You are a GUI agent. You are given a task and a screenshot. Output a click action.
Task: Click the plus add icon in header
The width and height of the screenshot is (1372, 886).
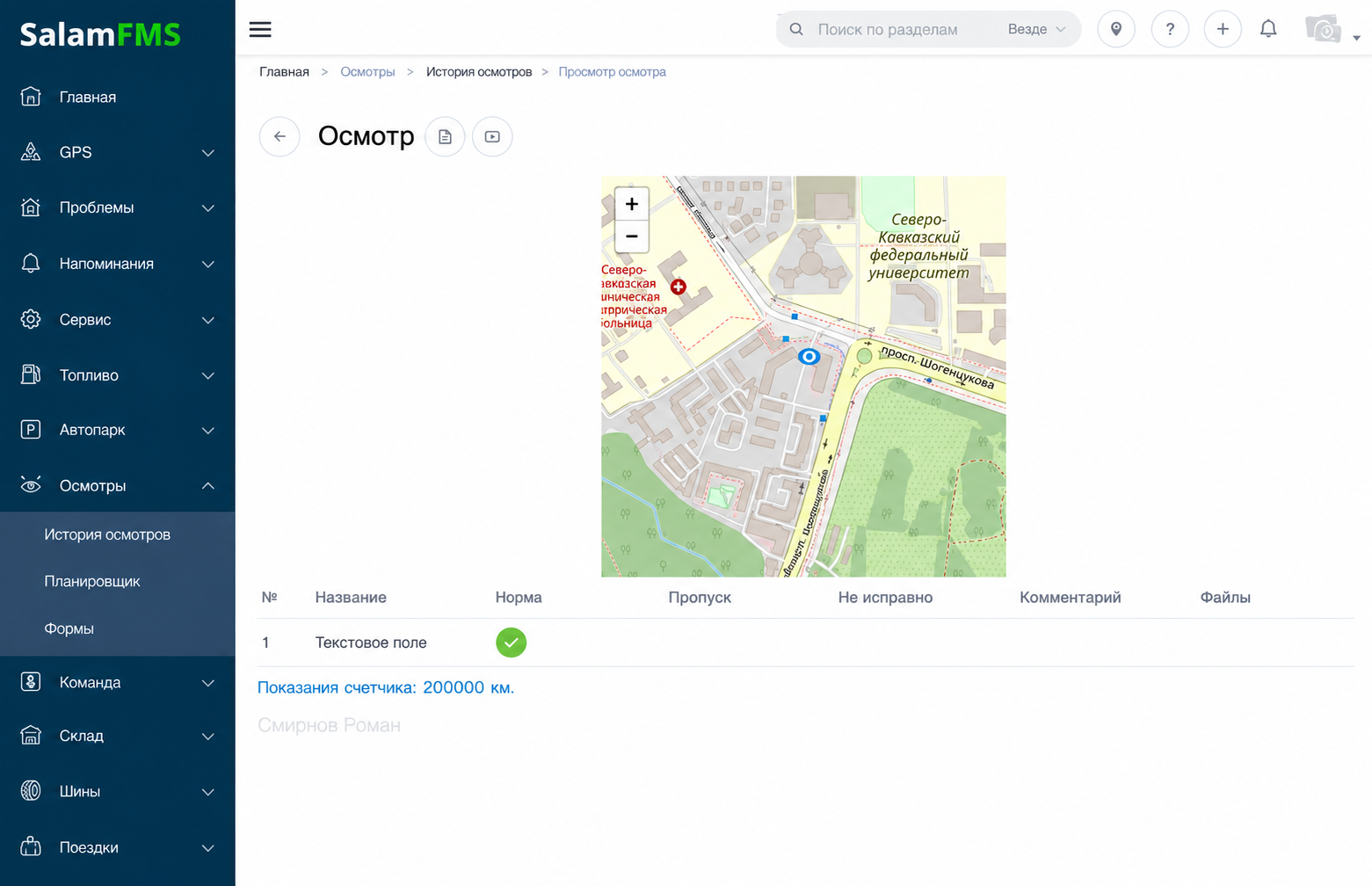1223,29
